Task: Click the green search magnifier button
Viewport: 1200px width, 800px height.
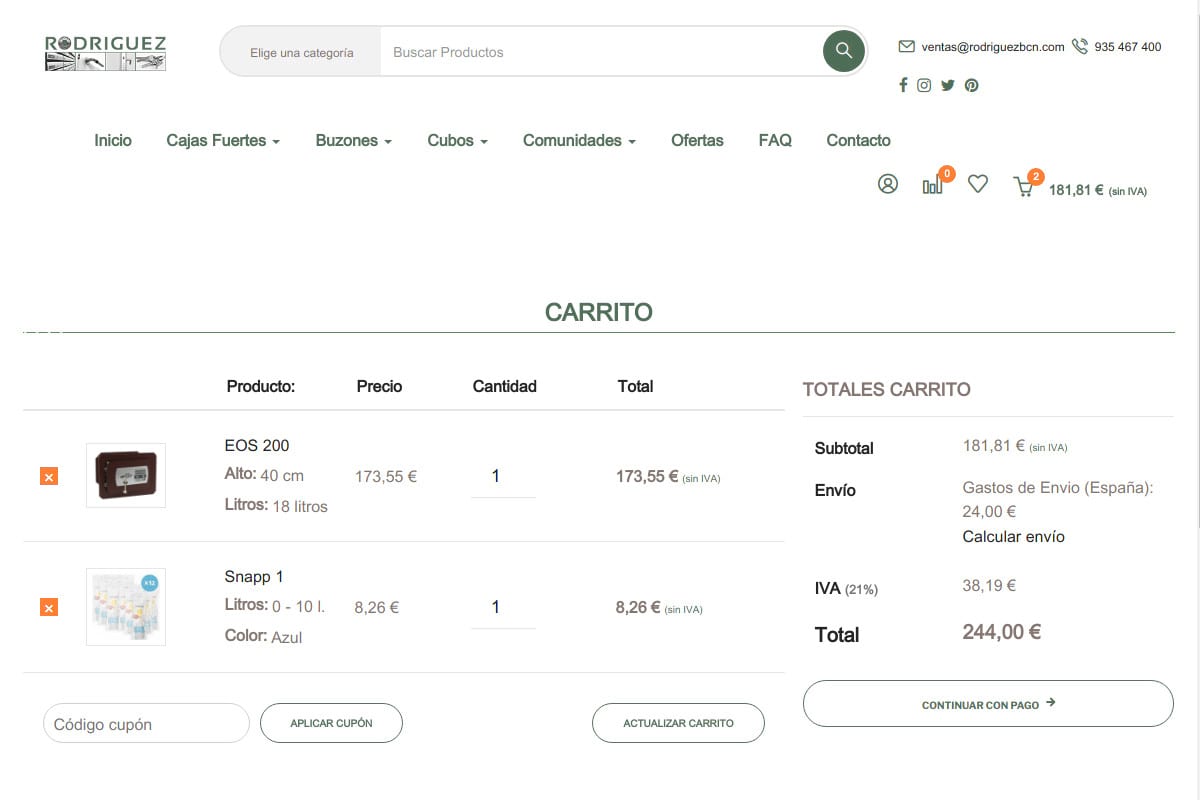Action: [x=844, y=51]
